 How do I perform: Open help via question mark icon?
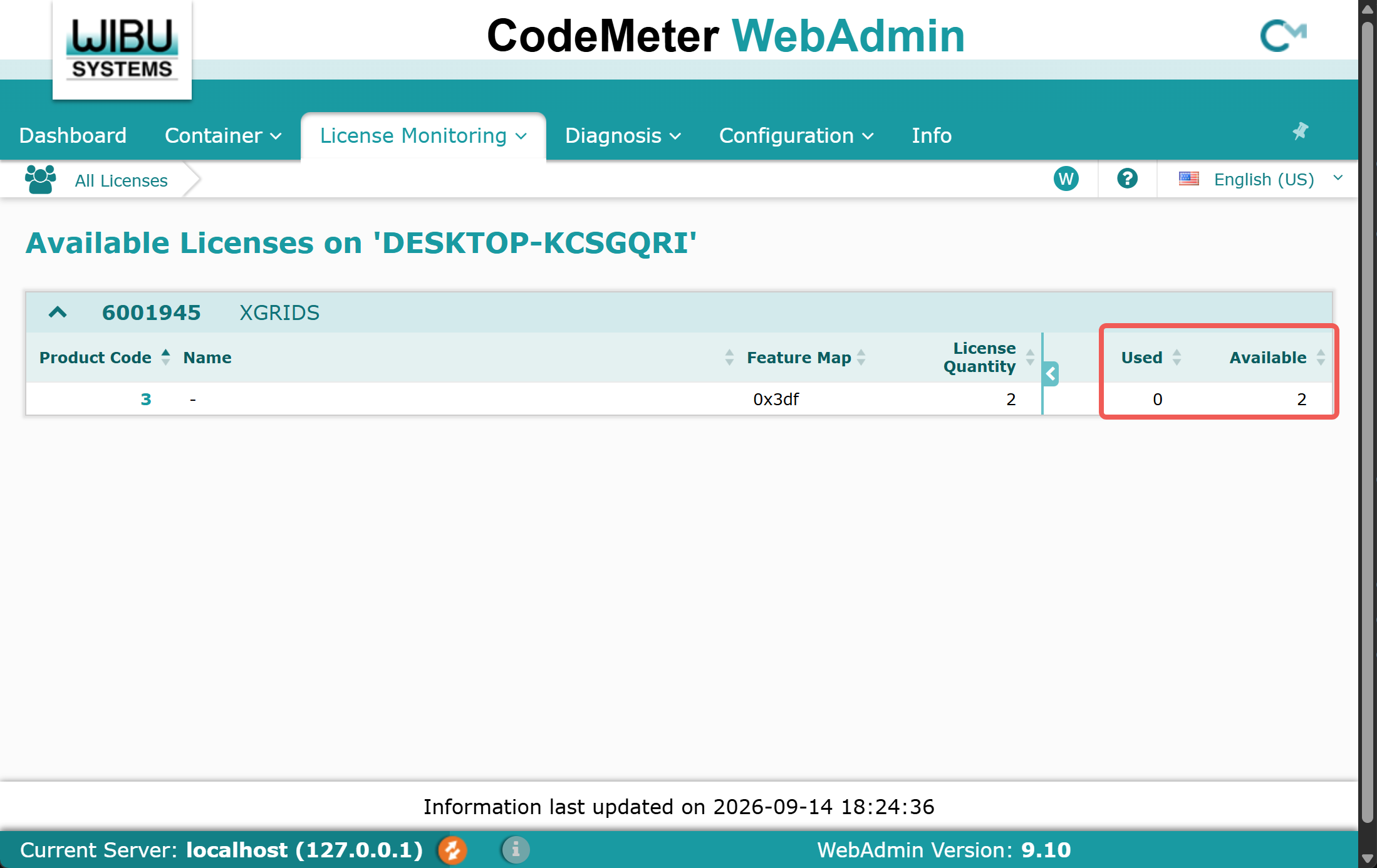1127,178
